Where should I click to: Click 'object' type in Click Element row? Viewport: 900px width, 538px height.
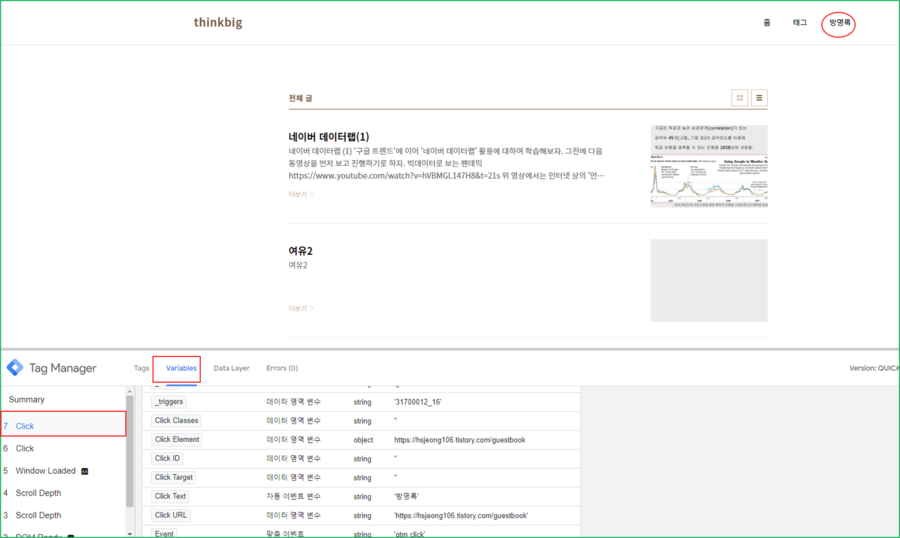[x=363, y=440]
